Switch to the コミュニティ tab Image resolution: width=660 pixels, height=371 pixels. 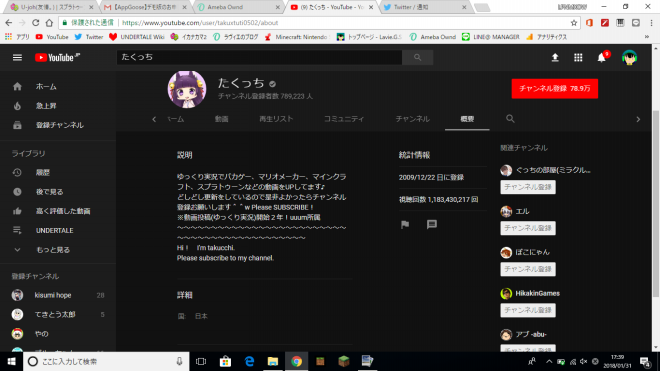click(x=344, y=119)
